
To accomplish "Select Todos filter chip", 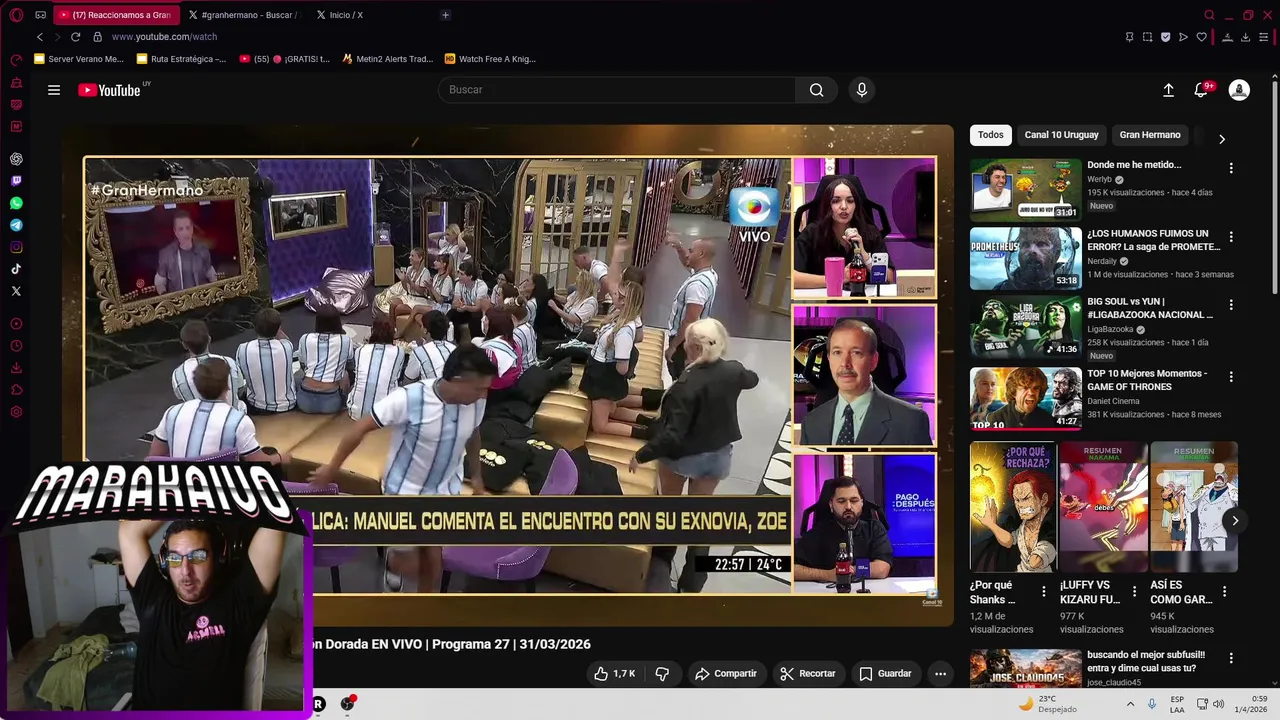I will coord(991,135).
